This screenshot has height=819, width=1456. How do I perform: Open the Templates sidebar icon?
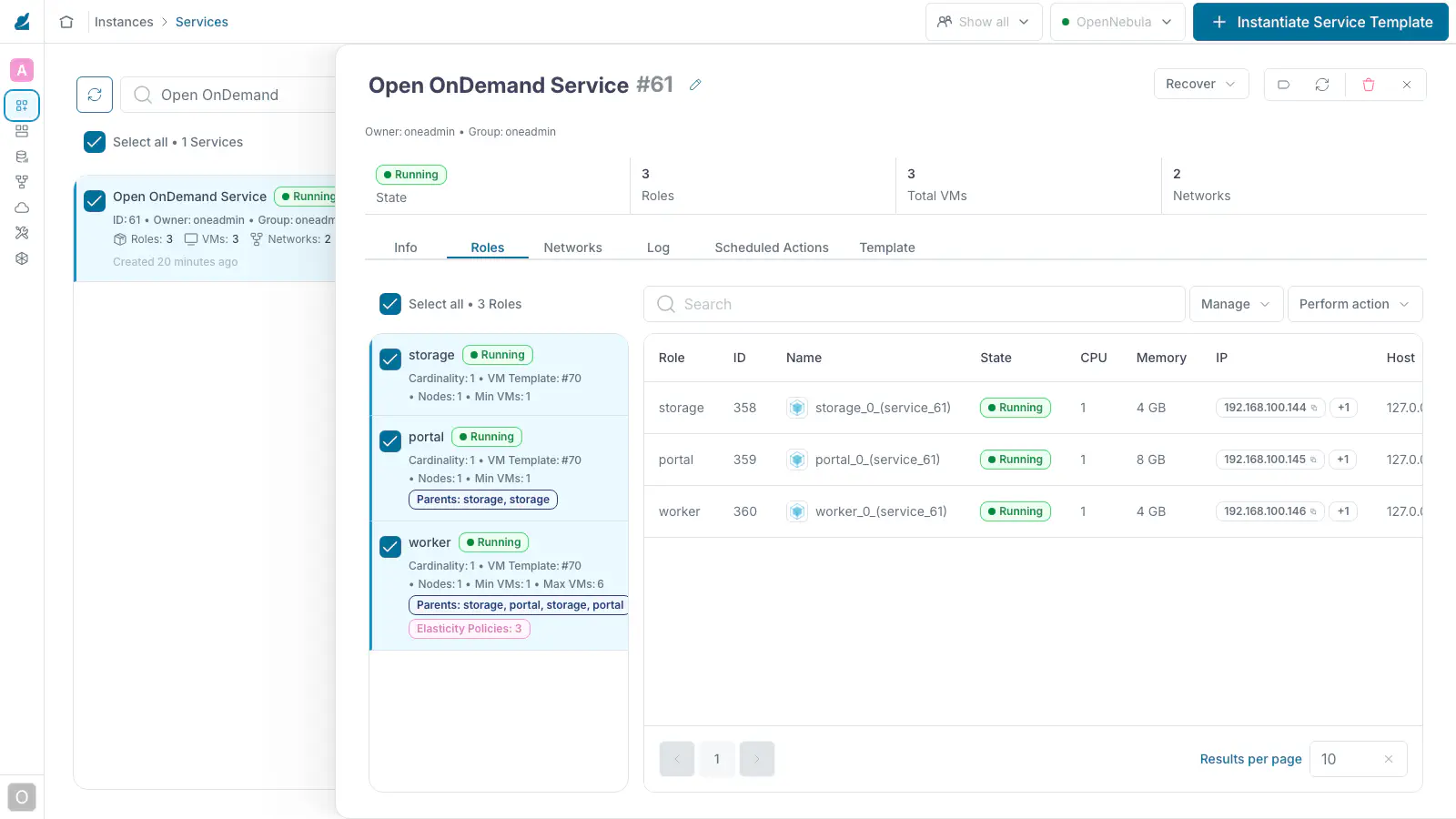click(x=22, y=131)
